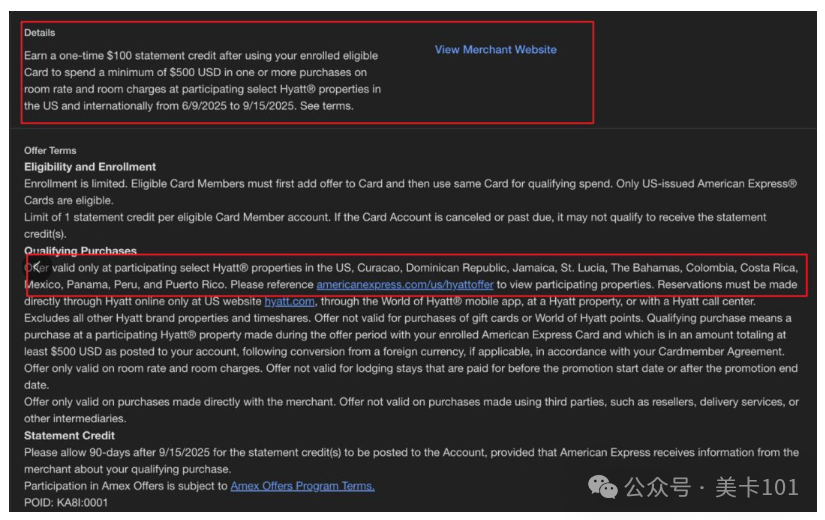Click the POID: KA8I:0001 text
Image resolution: width=825 pixels, height=520 pixels.
(x=66, y=503)
